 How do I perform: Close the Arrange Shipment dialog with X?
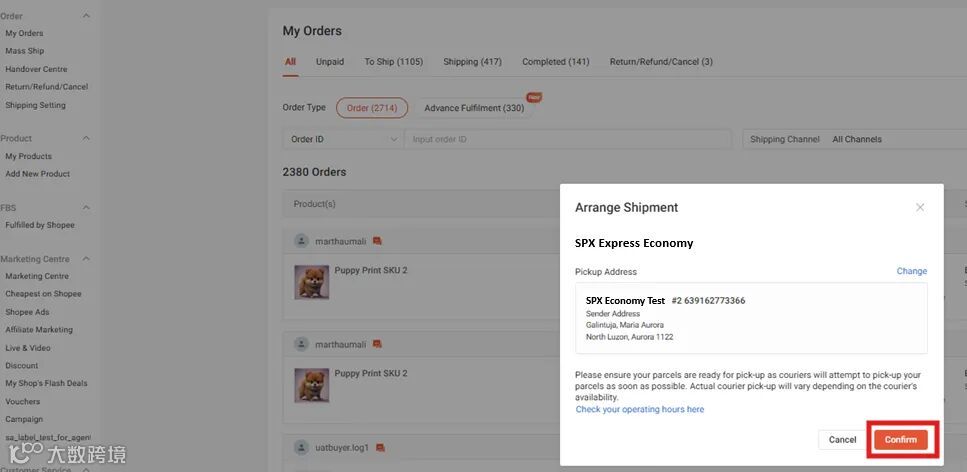click(x=920, y=207)
